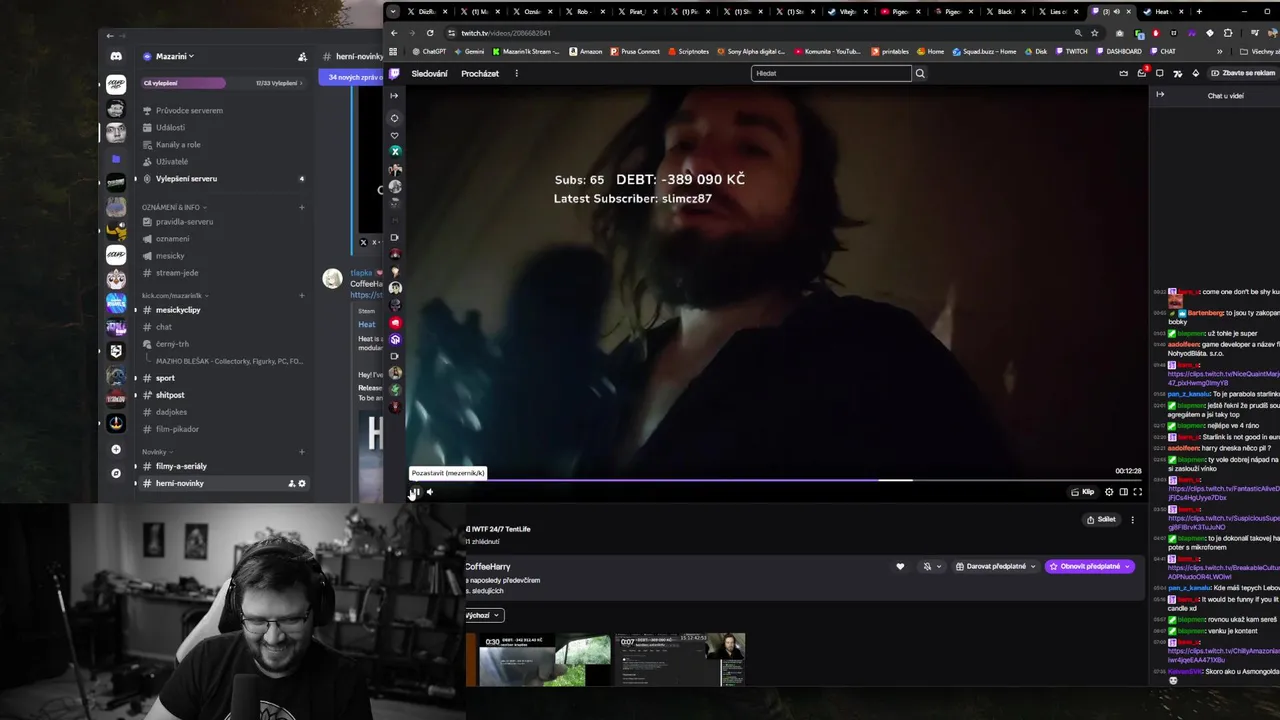Open the Prusa Connect bookmark

635,51
